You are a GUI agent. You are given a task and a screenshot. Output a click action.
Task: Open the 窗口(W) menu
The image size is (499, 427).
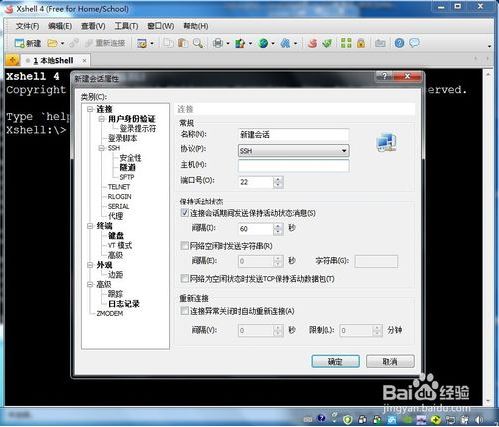[161, 26]
